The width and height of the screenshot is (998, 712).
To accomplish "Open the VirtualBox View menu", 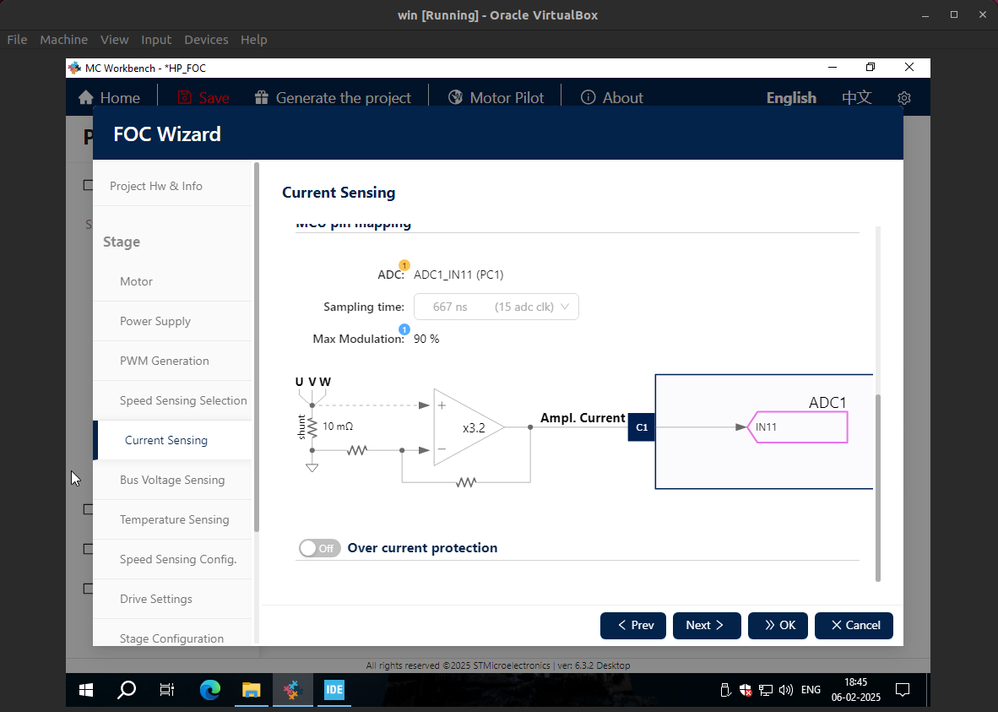I will (115, 39).
